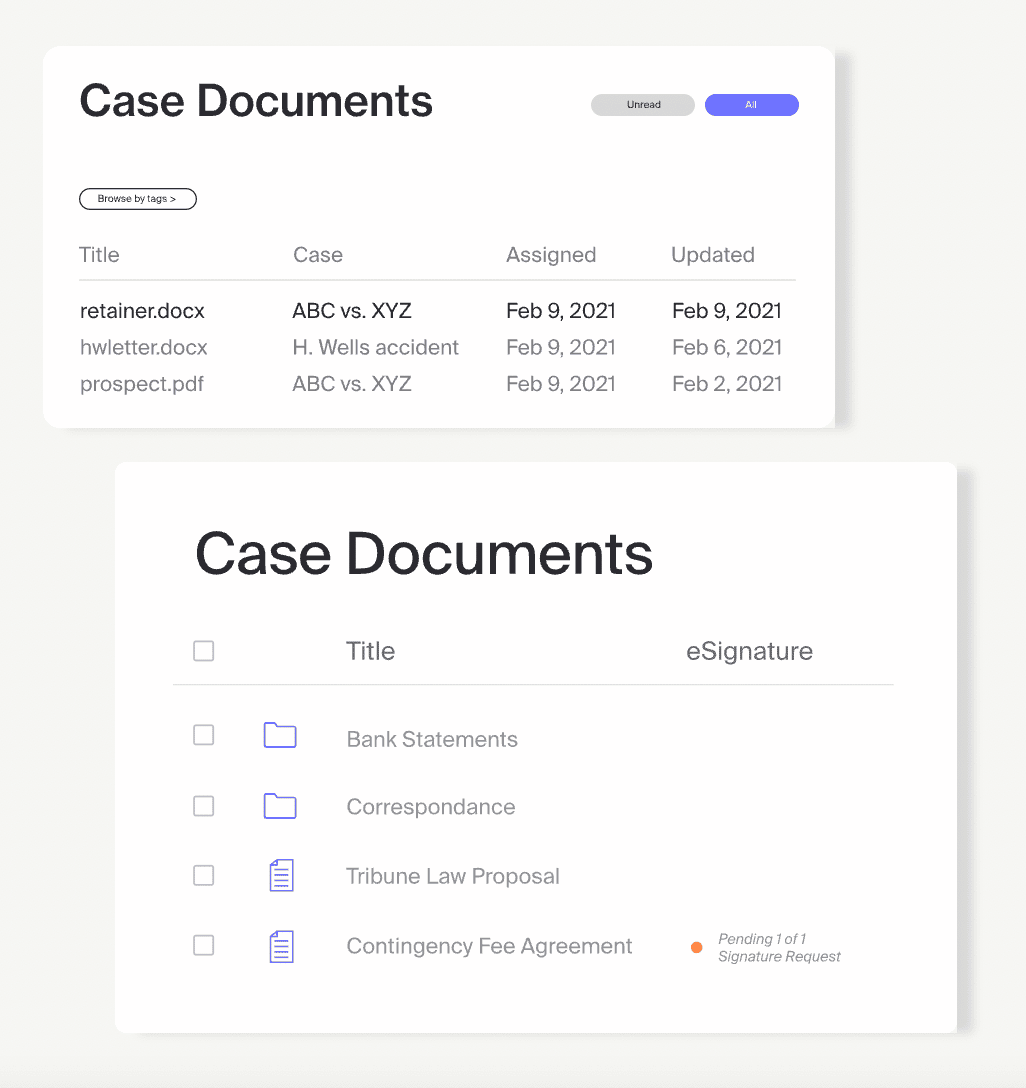
Task: Open the Bank Statements folder icon
Action: pyautogui.click(x=280, y=735)
